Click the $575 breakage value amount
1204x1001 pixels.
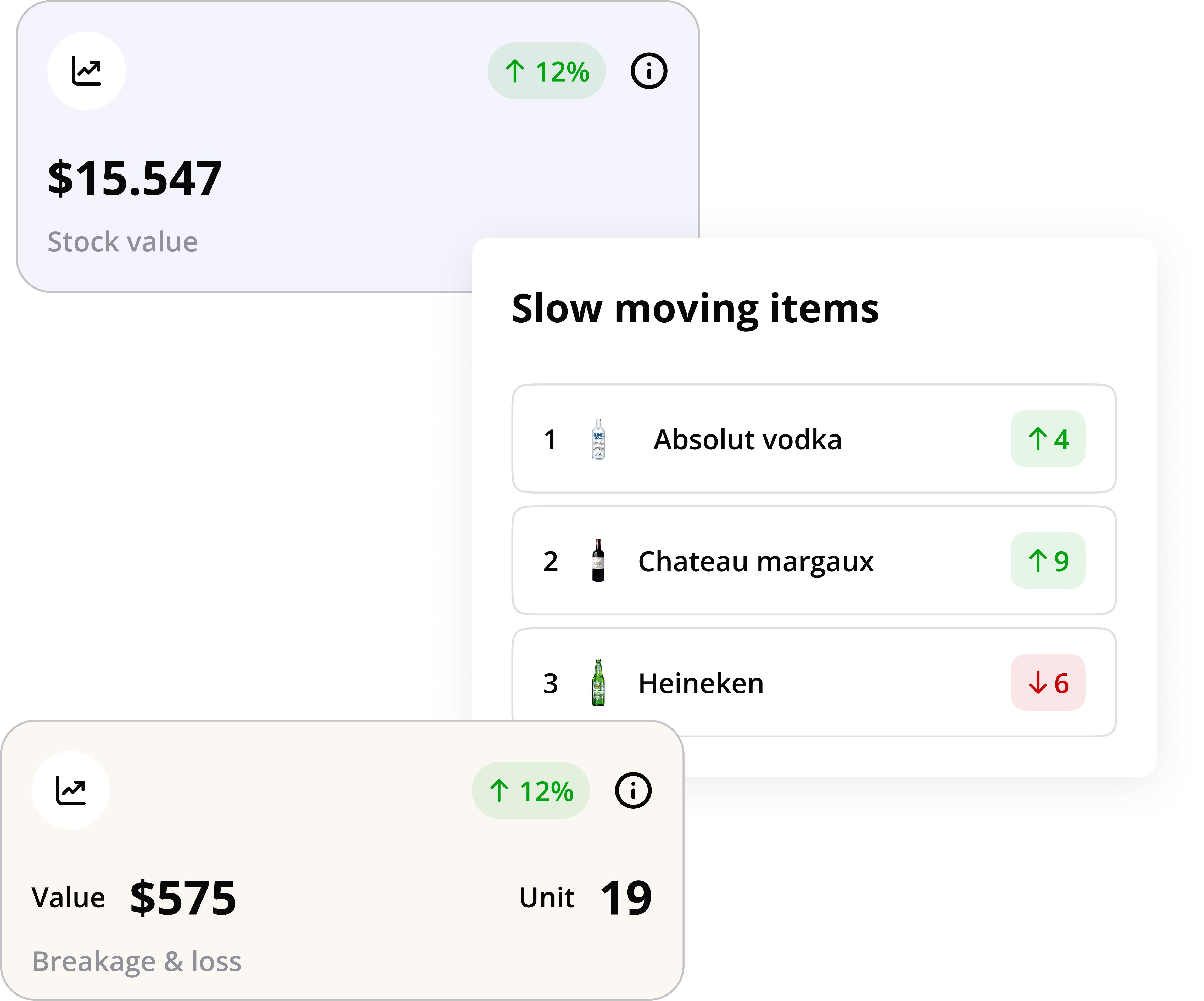[183, 898]
